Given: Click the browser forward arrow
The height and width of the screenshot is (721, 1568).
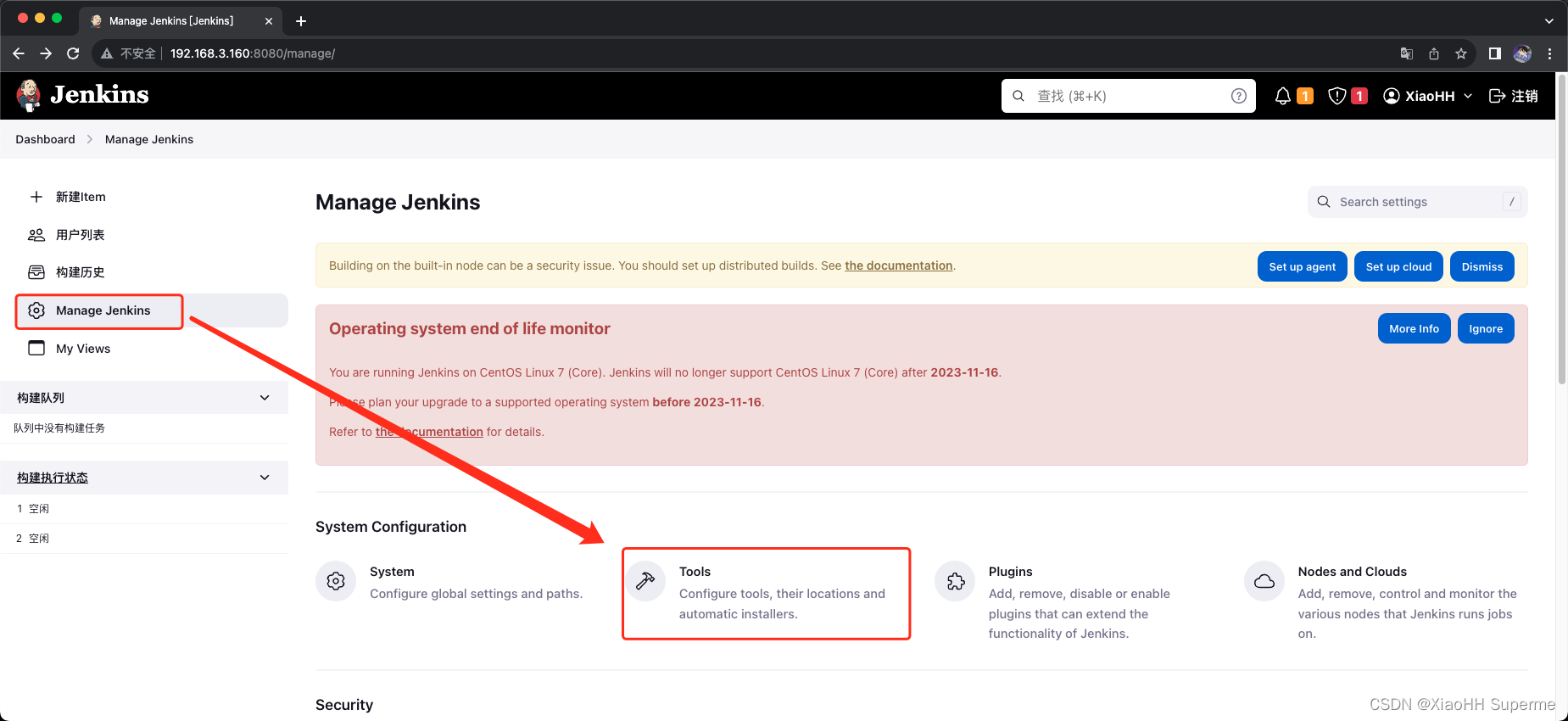Looking at the screenshot, I should (x=46, y=53).
